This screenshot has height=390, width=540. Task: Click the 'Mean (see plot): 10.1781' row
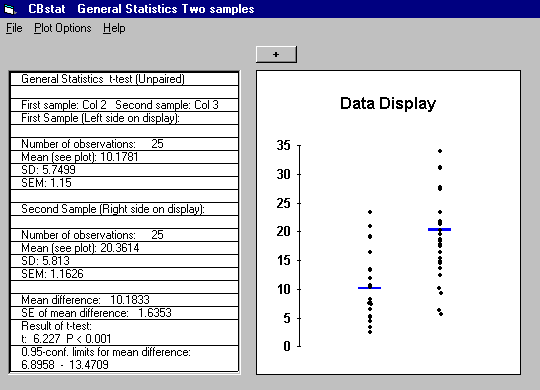[x=124, y=157]
